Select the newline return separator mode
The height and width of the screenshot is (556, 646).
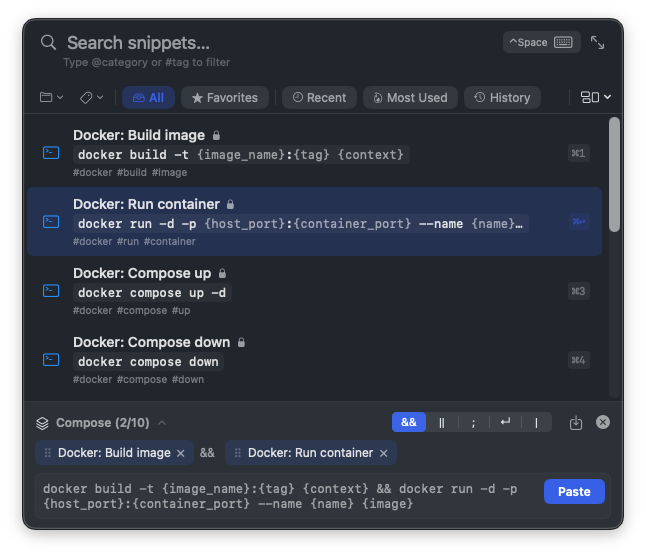click(x=505, y=423)
